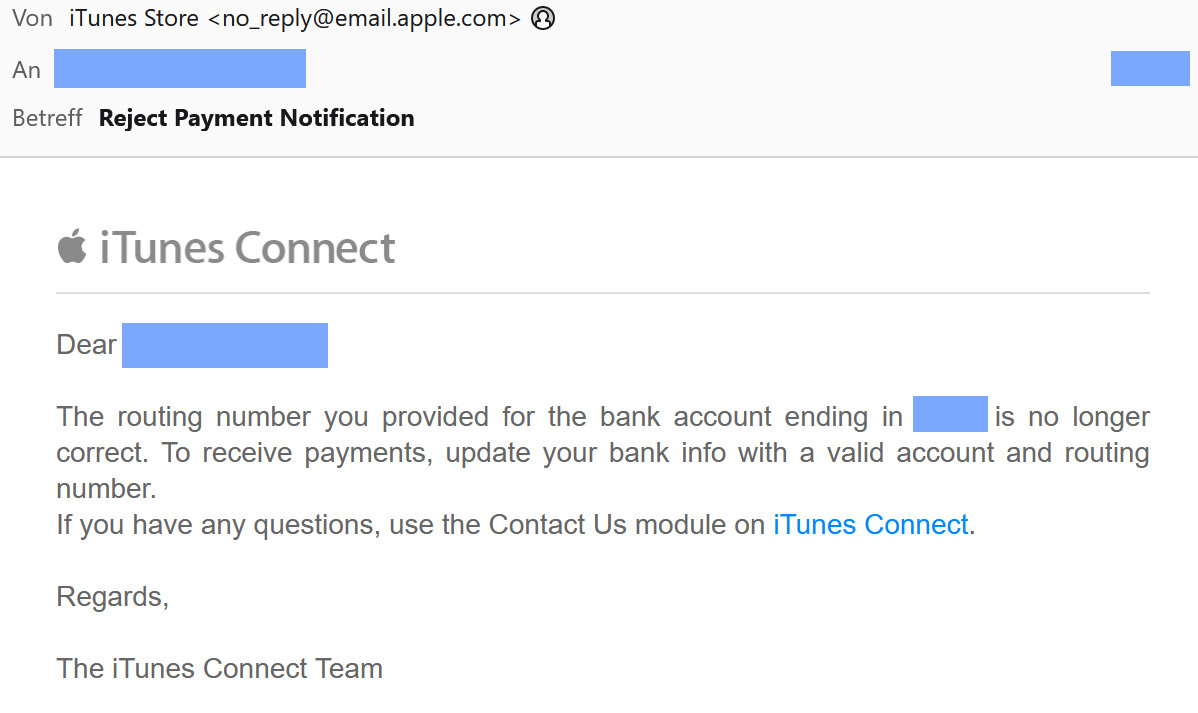Click the sender name iTunes Store
The height and width of the screenshot is (713, 1198).
point(134,18)
